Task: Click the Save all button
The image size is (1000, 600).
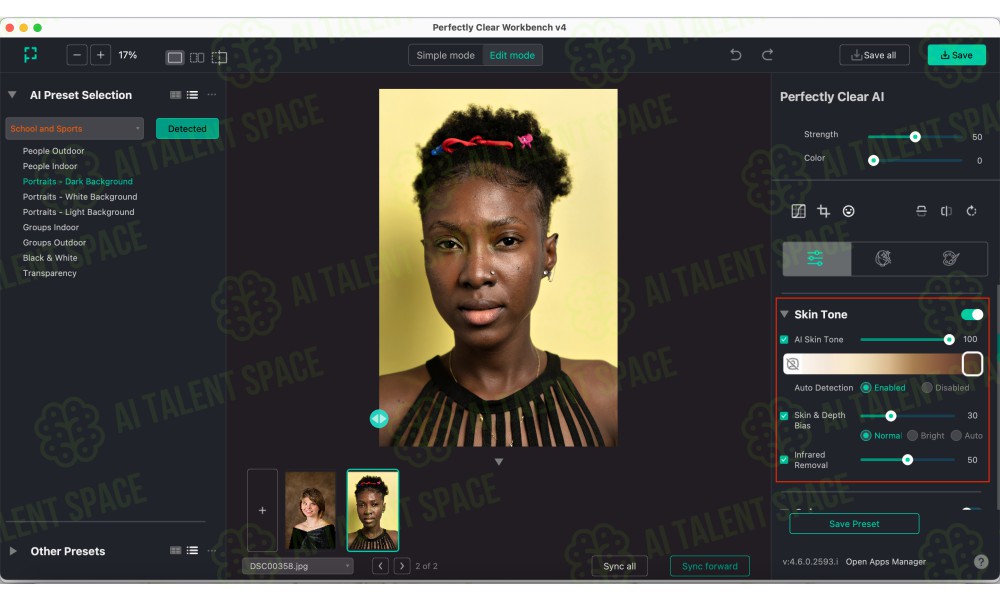Action: tap(874, 55)
